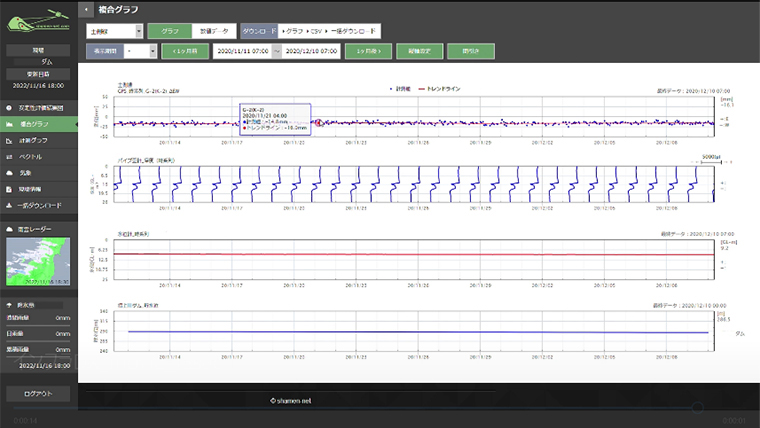The image size is (760, 428).
Task: Collapse sidebar with the arrow beside 複合グラフ title
Action: pyautogui.click(x=86, y=9)
